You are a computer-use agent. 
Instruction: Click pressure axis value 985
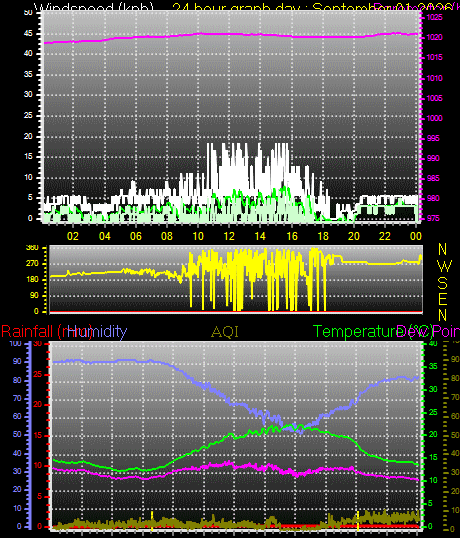433,178
